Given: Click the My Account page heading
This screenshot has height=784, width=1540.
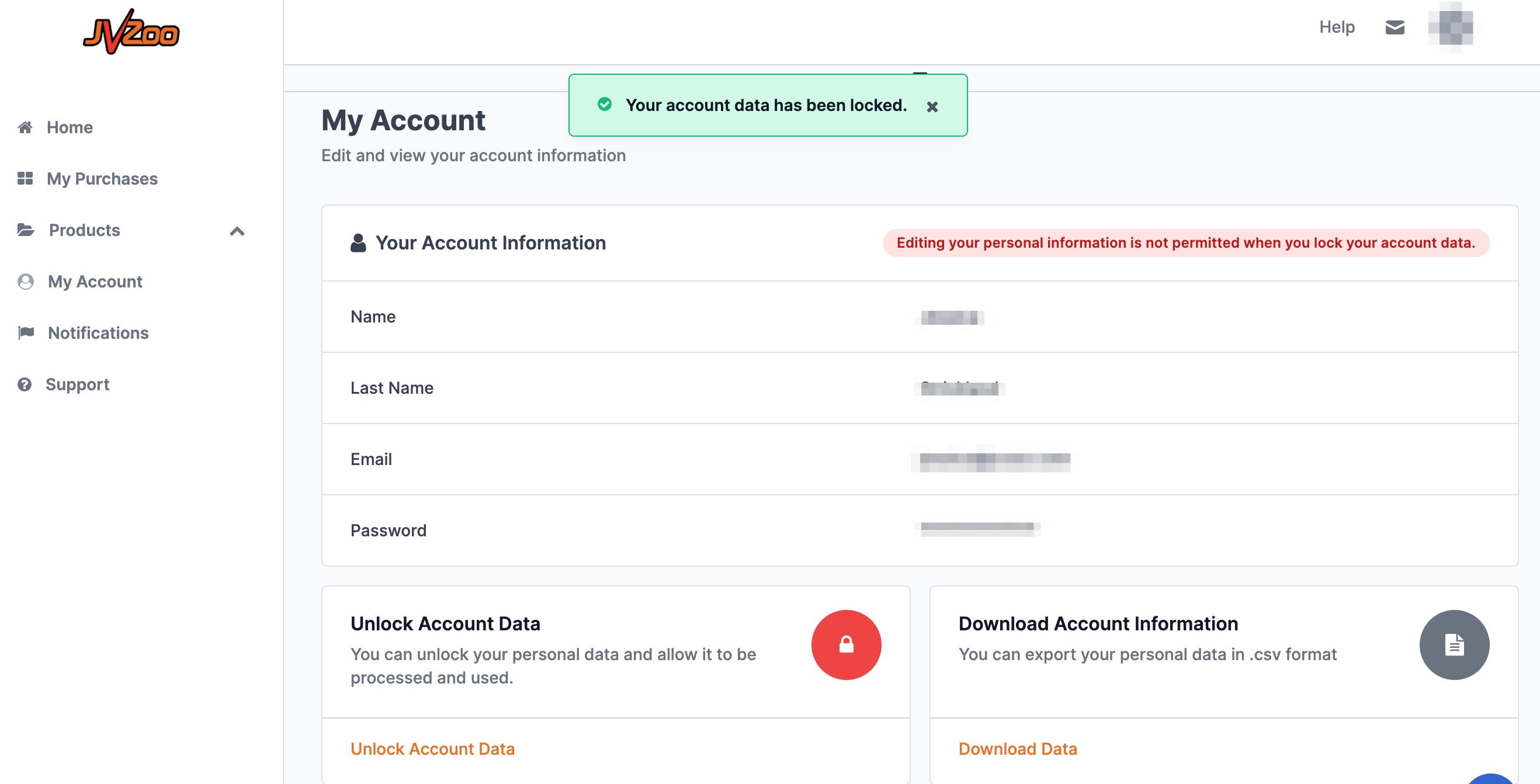Looking at the screenshot, I should pyautogui.click(x=403, y=121).
